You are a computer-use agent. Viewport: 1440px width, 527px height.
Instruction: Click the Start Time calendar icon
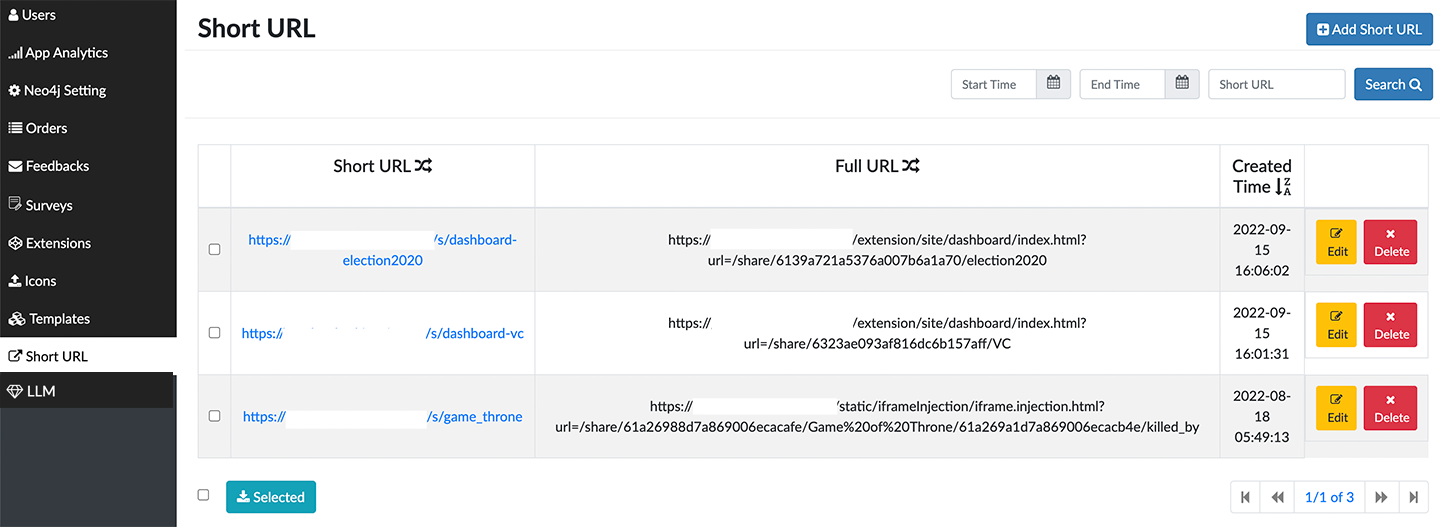1053,84
